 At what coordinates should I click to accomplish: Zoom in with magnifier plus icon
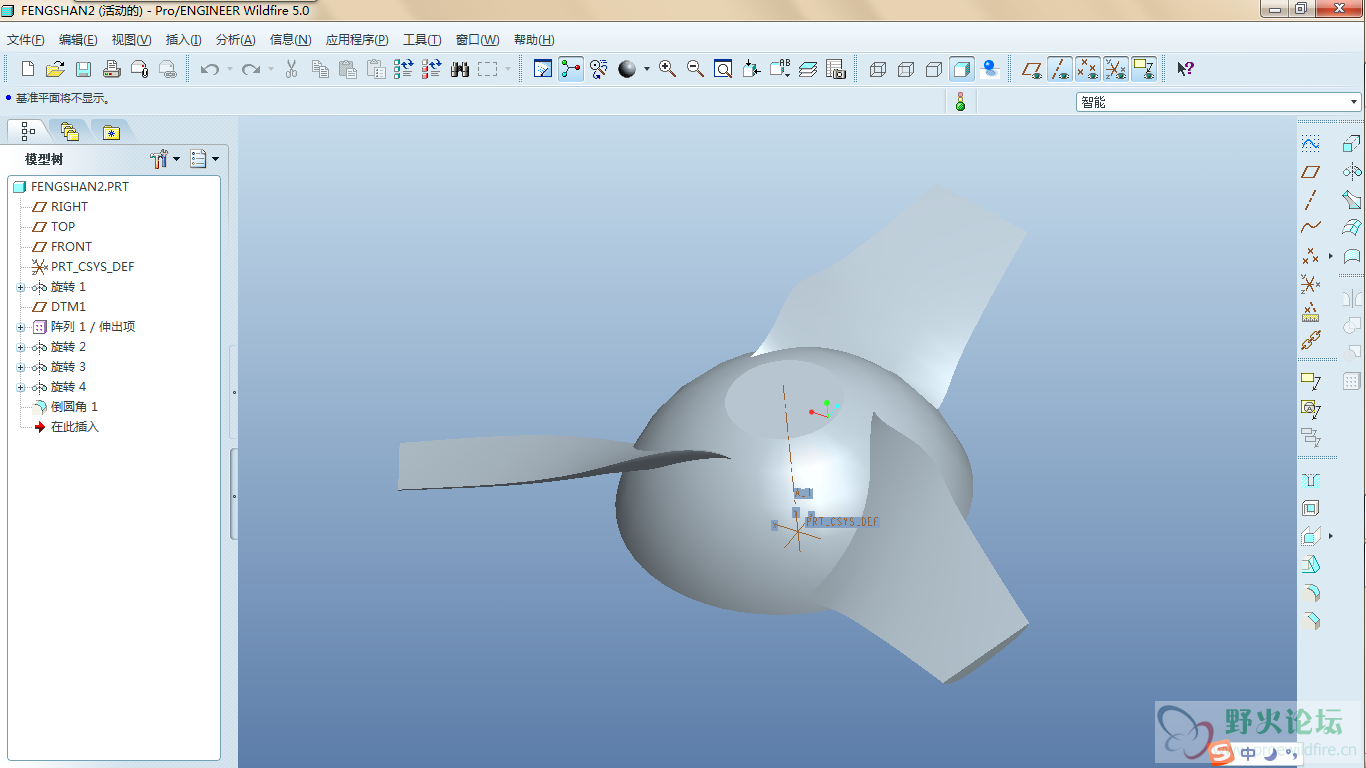click(667, 69)
